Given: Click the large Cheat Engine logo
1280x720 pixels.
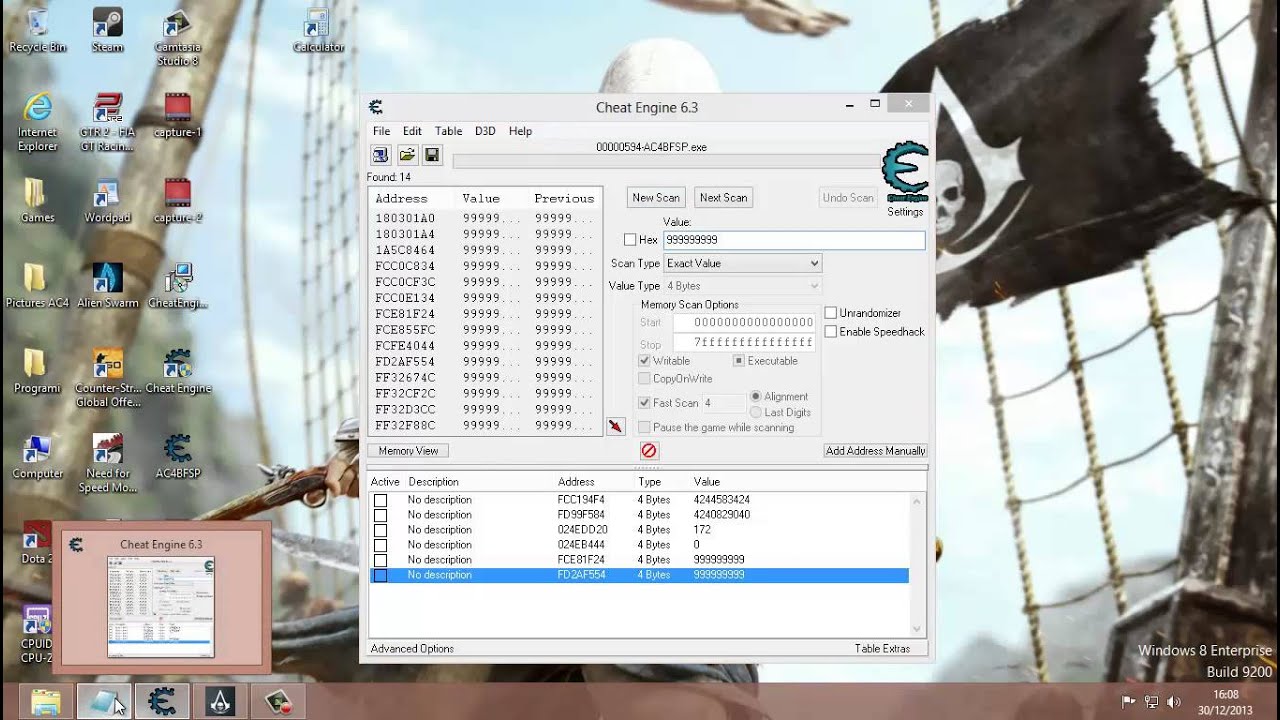Looking at the screenshot, I should [x=905, y=172].
